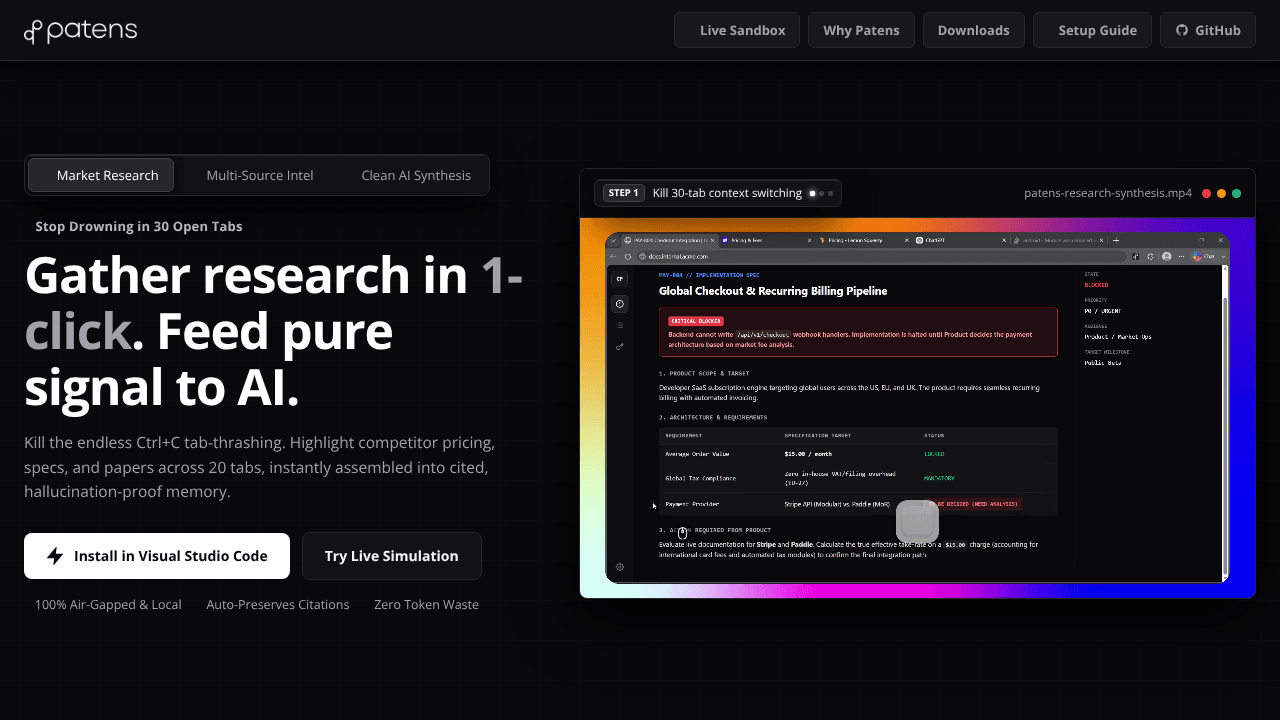Click the 'Zero Token Waste' label
1280x720 pixels.
point(426,604)
